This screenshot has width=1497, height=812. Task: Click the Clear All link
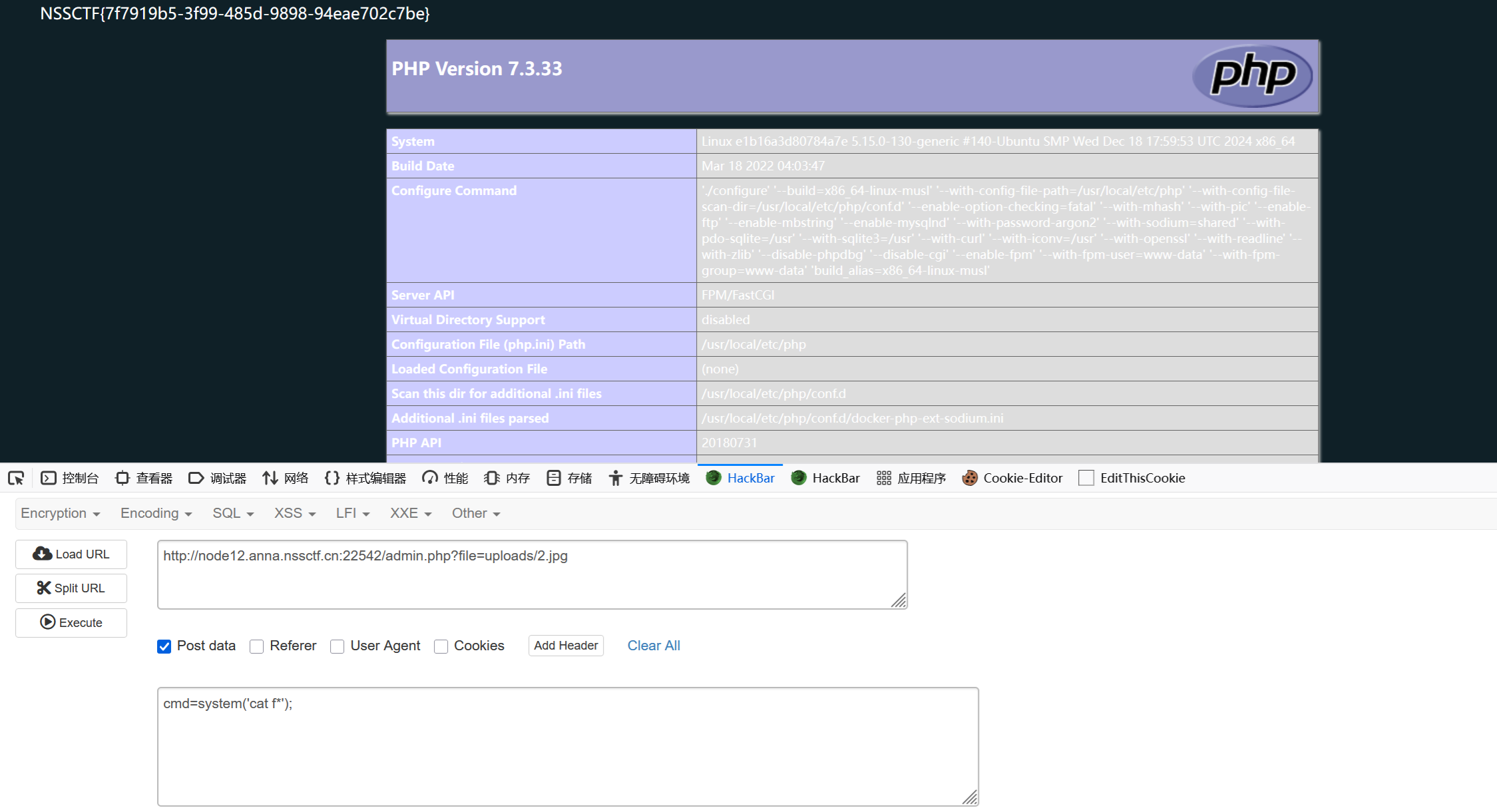click(654, 646)
